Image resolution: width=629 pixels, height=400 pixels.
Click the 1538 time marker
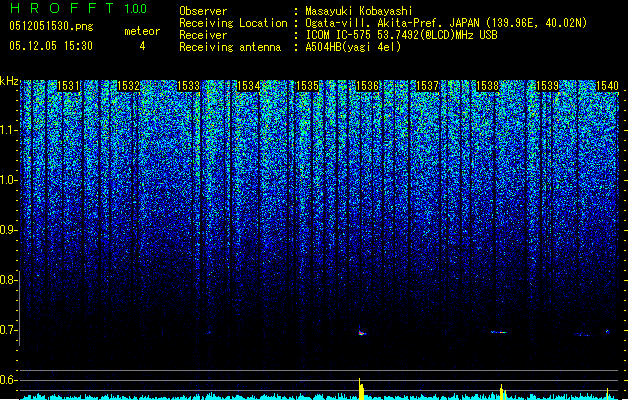tap(487, 86)
